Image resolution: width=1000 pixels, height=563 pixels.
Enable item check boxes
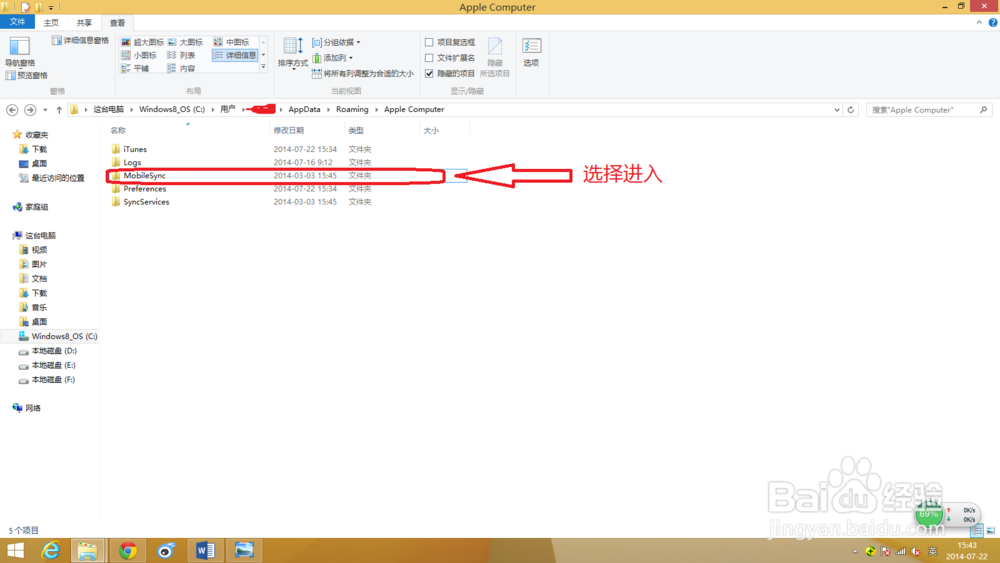450,42
